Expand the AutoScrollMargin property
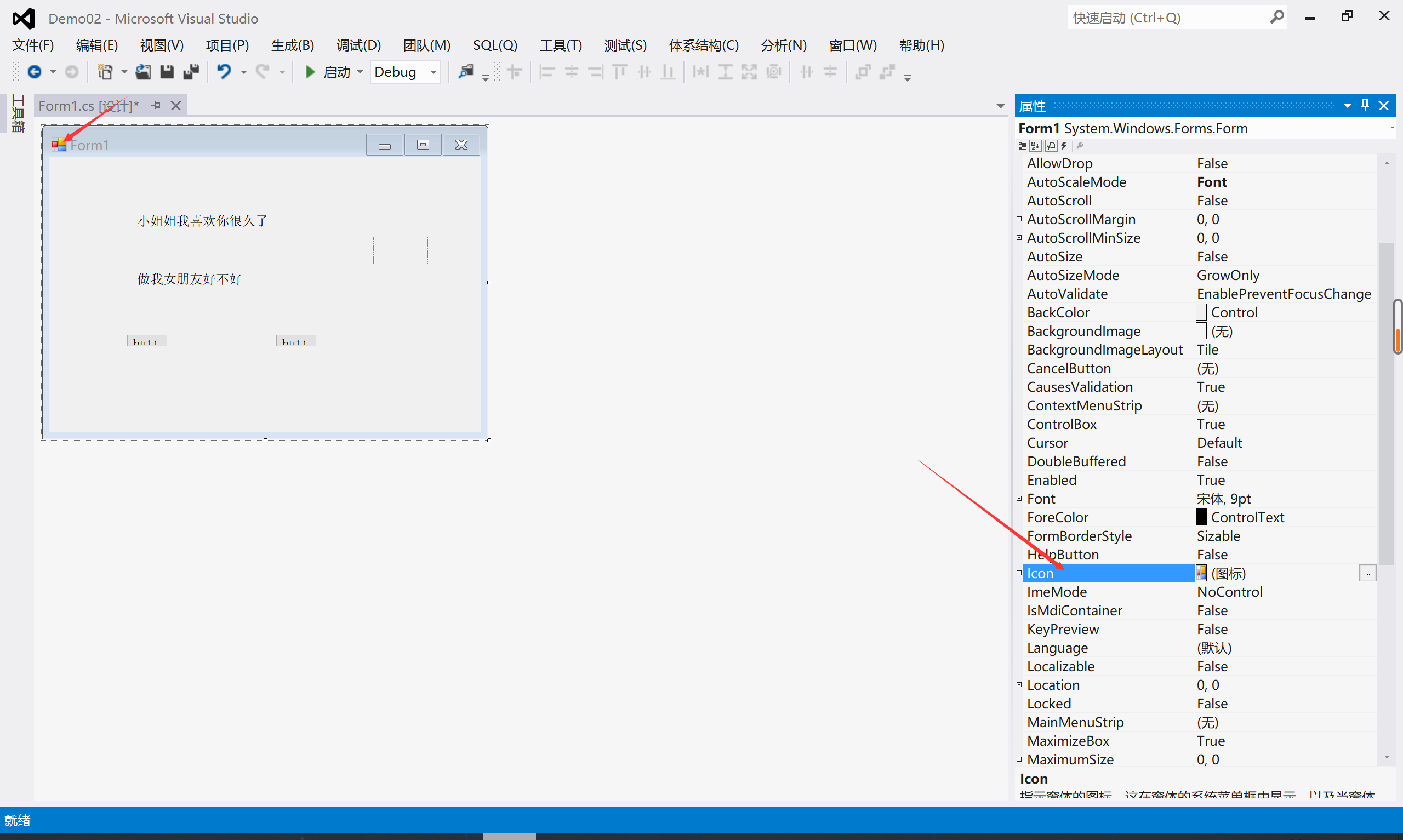1403x840 pixels. [1019, 219]
